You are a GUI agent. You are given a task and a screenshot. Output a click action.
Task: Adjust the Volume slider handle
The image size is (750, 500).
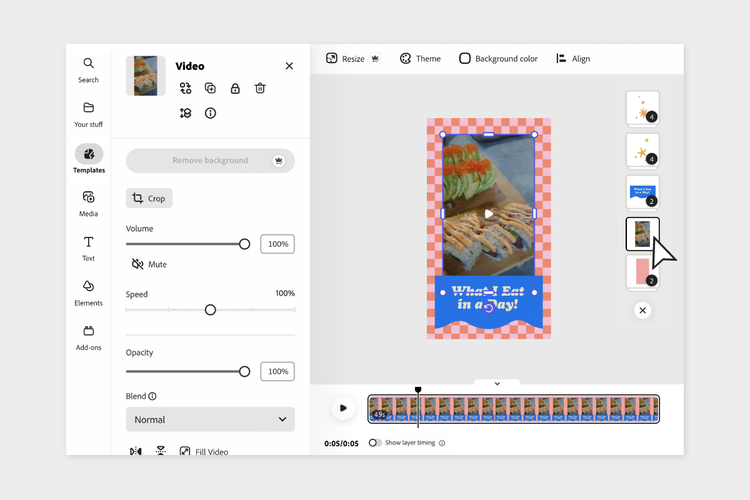(x=244, y=244)
